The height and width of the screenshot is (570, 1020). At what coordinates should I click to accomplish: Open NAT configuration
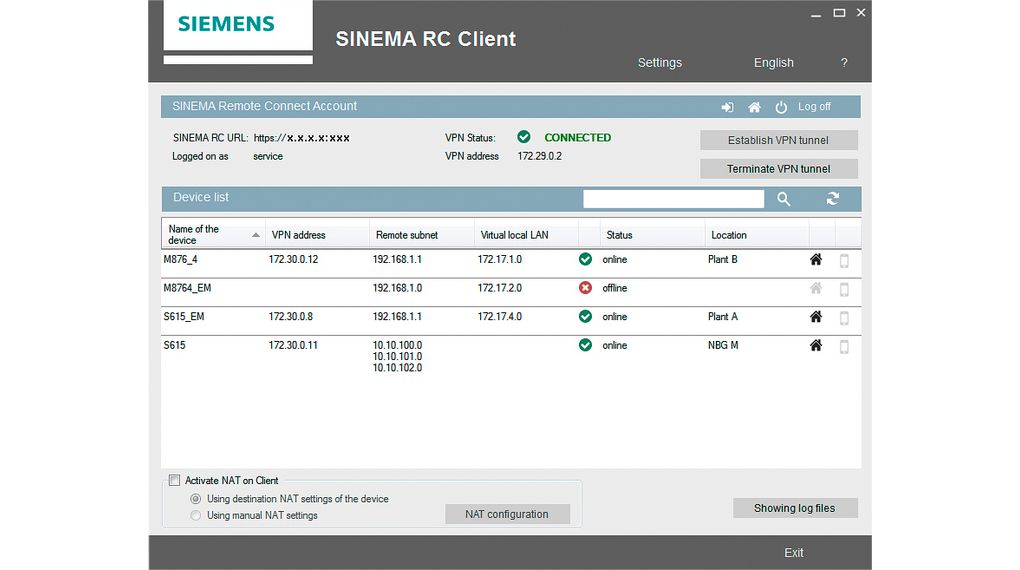click(507, 514)
